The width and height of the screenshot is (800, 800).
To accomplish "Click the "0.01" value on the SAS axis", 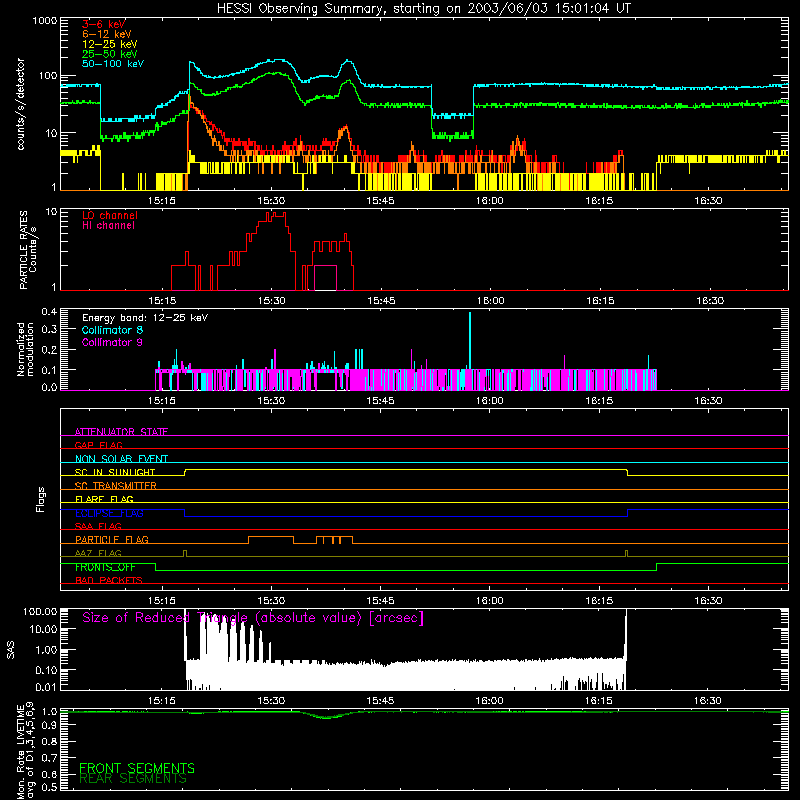I will (x=46, y=687).
